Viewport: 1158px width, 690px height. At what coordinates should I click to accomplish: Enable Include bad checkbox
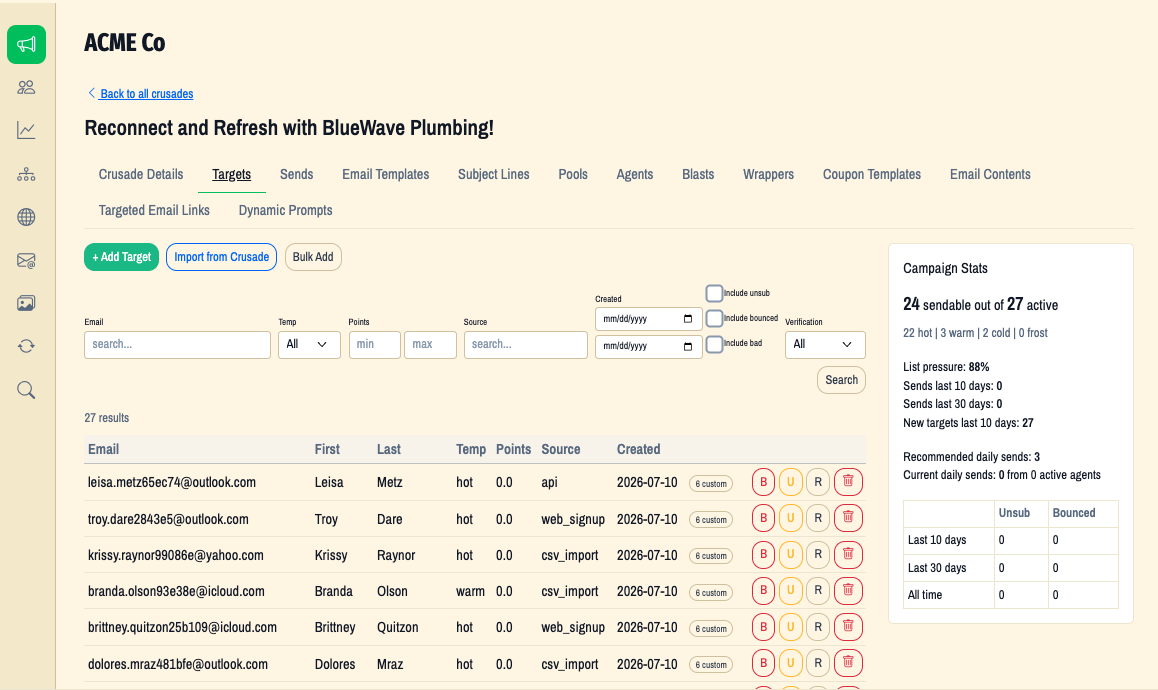coord(714,344)
